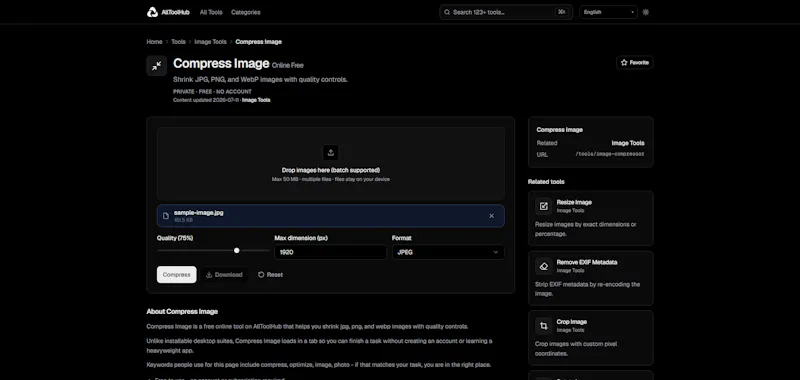The height and width of the screenshot is (380, 800).
Task: Open the Remove EXIF Metadata related tool
Action: pos(591,278)
